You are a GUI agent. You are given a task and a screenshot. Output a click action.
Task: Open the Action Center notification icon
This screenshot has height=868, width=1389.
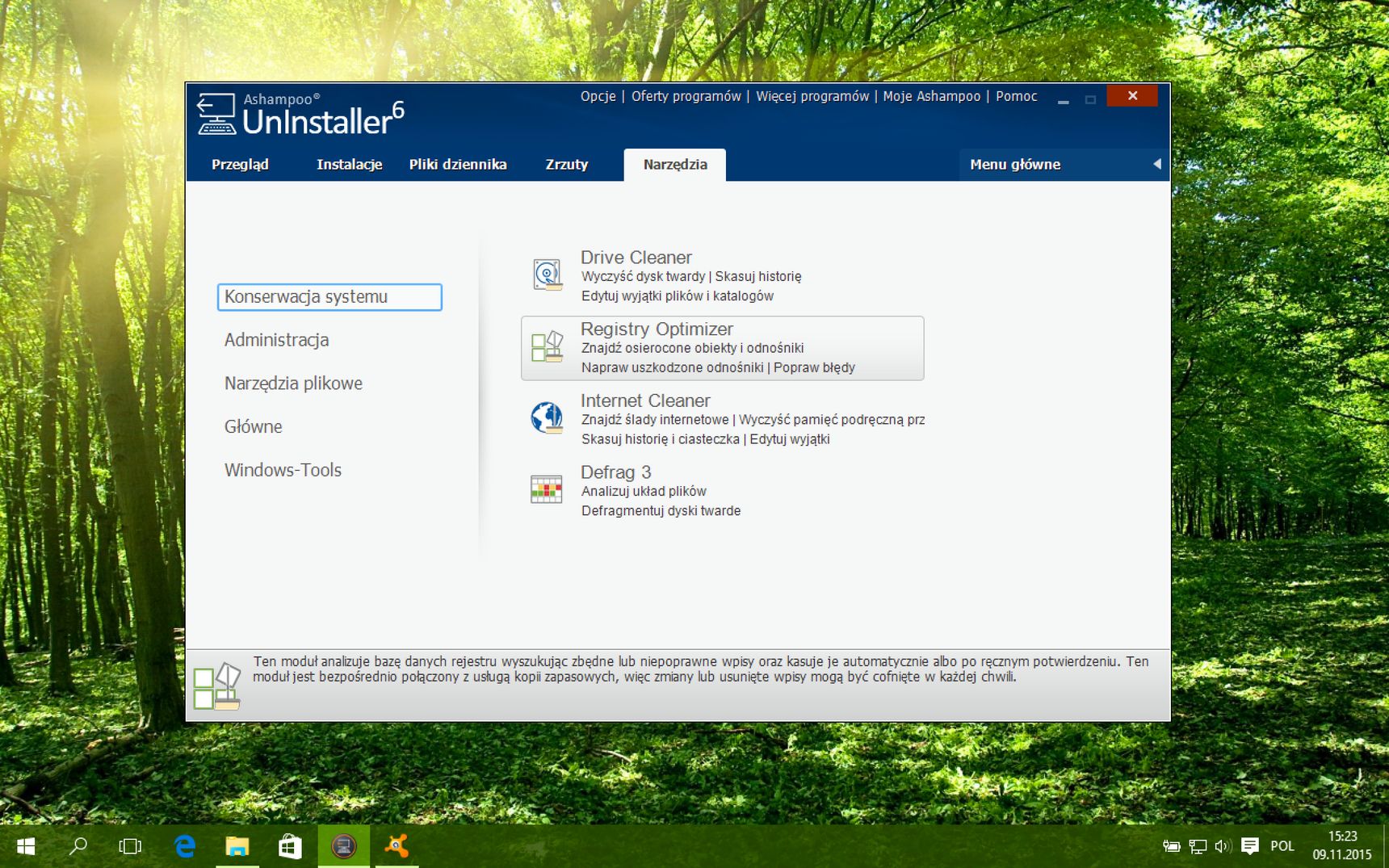coord(1250,845)
